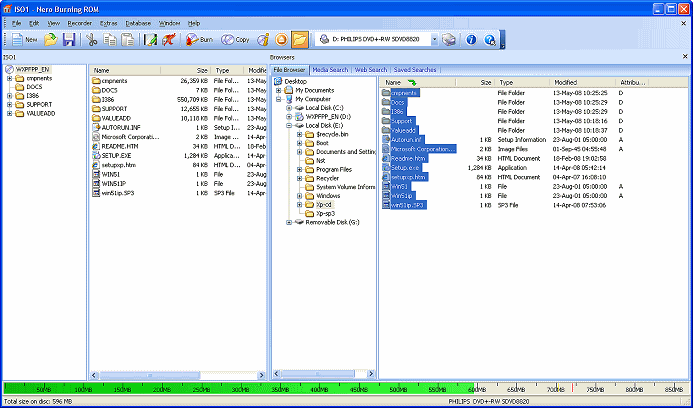Click the Copy documents icon in toolbar
The height and width of the screenshot is (408, 693).
[x=110, y=40]
